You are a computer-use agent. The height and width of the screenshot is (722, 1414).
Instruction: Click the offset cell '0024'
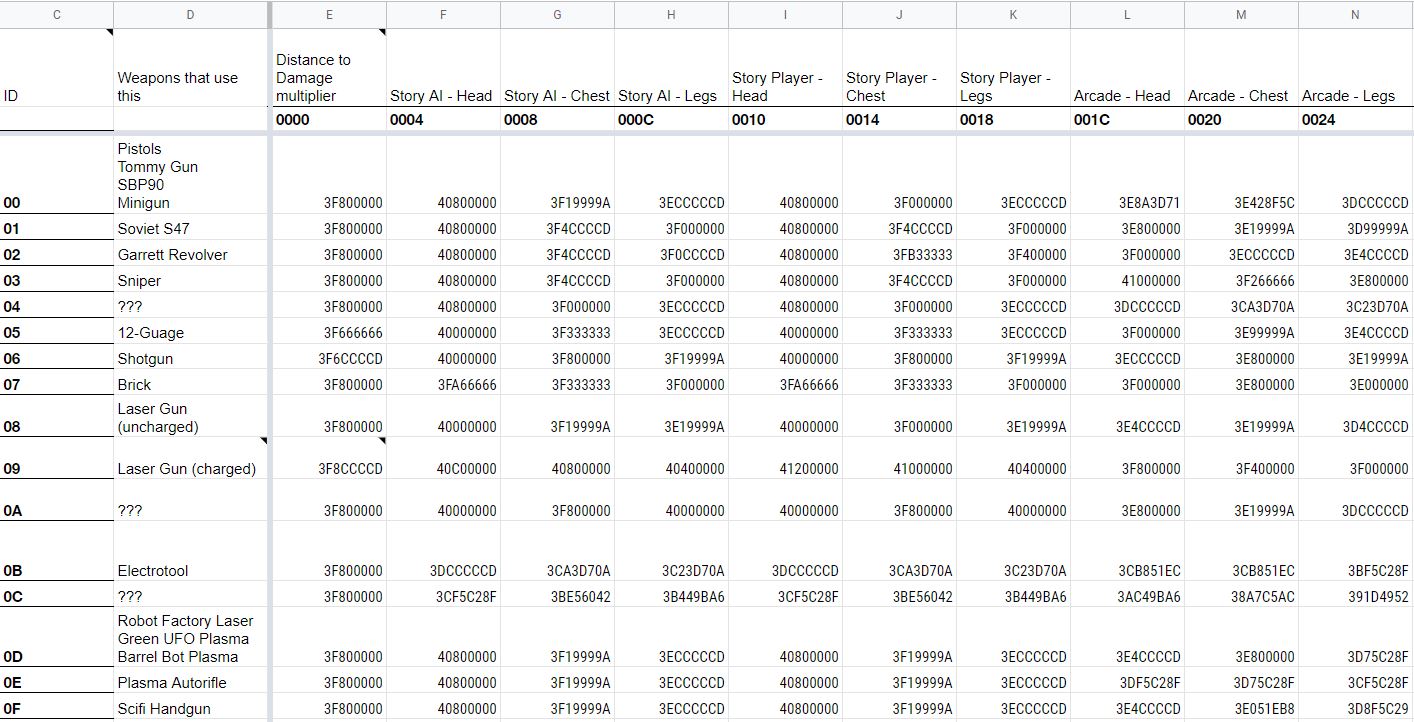point(1355,119)
